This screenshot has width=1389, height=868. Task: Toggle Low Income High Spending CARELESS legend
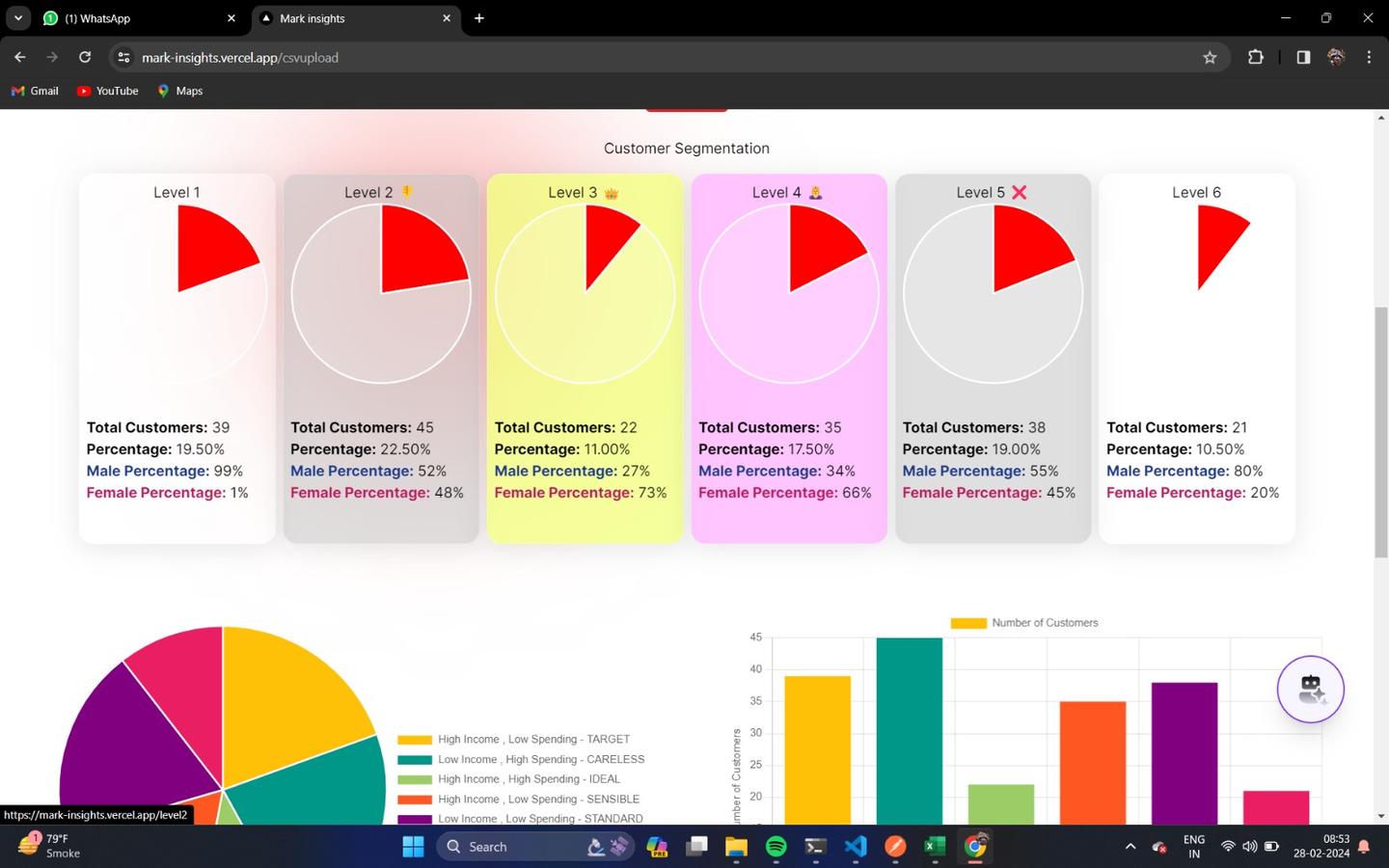point(521,759)
